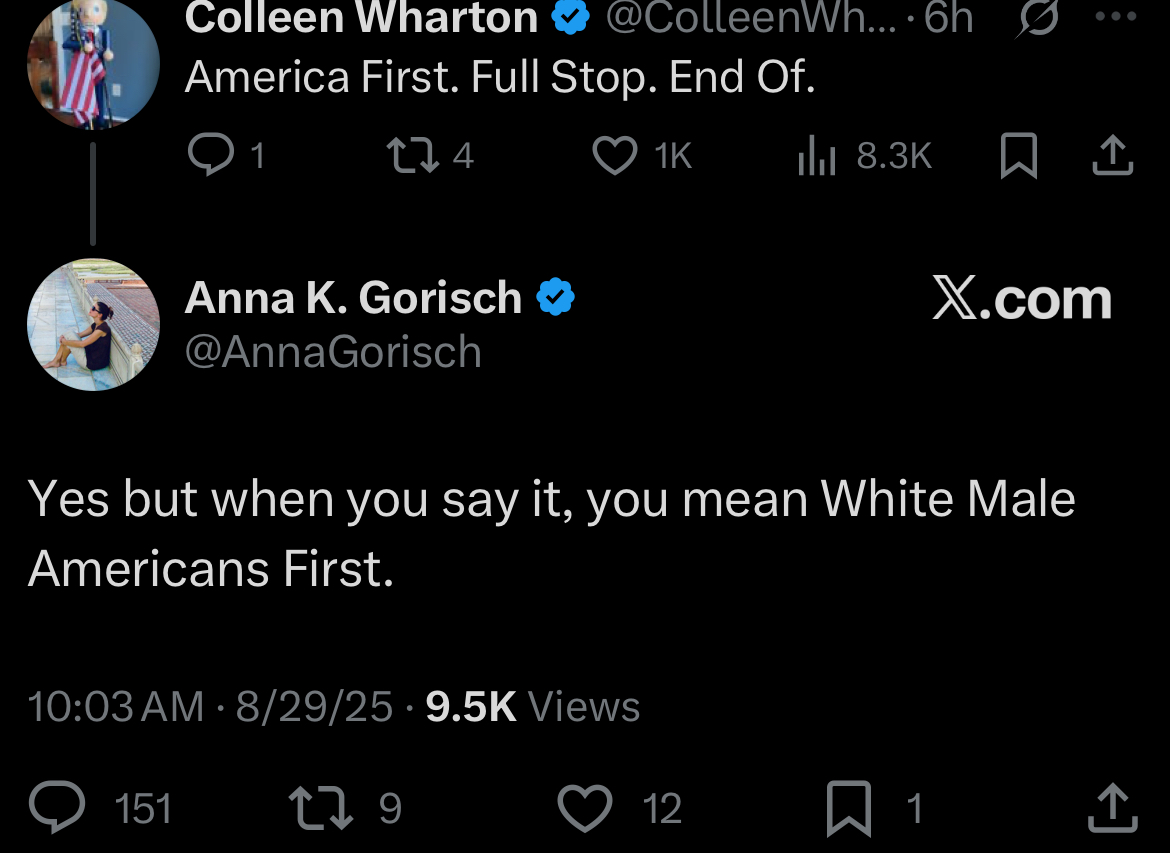Open Colleen Wharton's profile picture
This screenshot has height=853, width=1170.
pyautogui.click(x=93, y=65)
